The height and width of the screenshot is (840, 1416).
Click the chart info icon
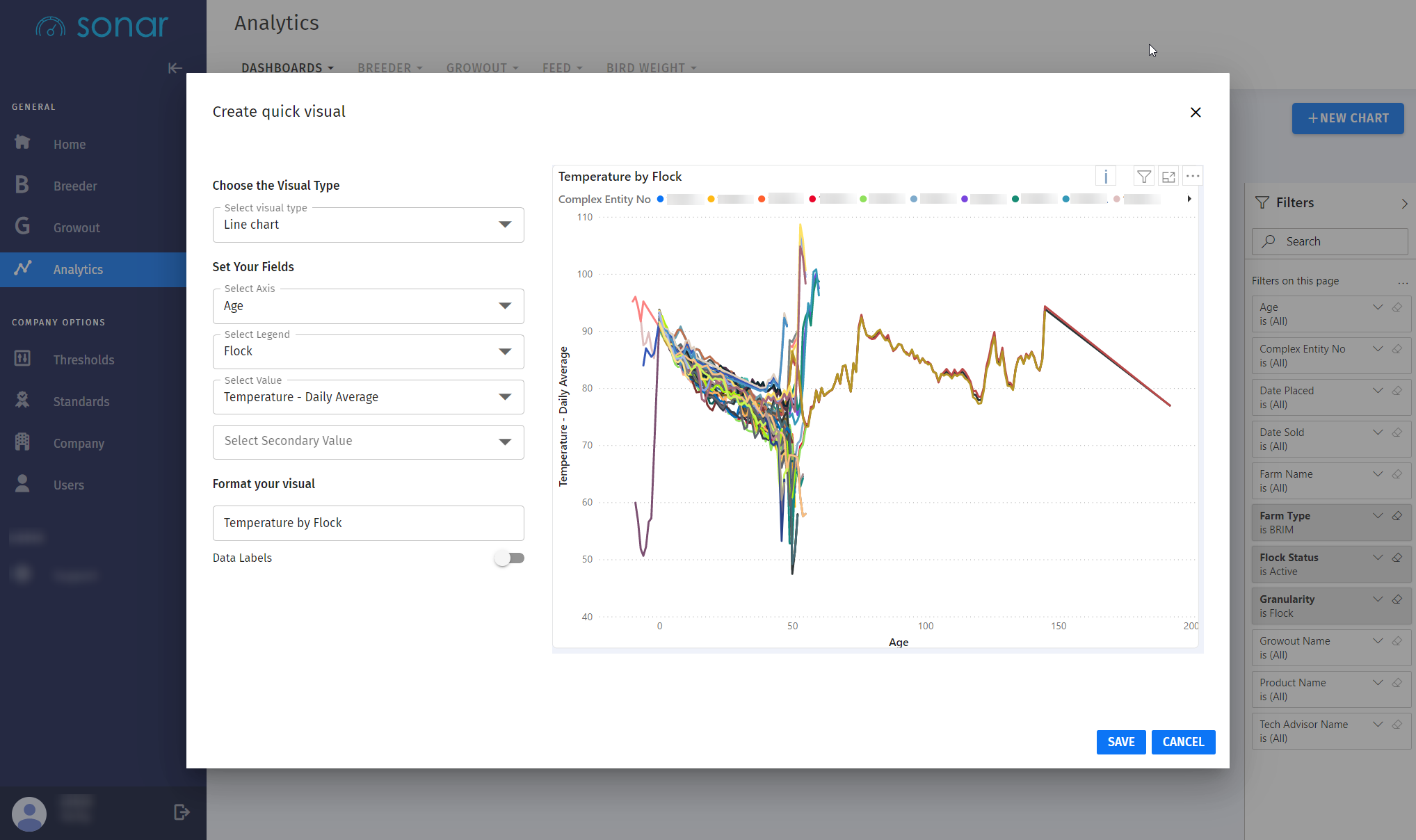pos(1106,177)
